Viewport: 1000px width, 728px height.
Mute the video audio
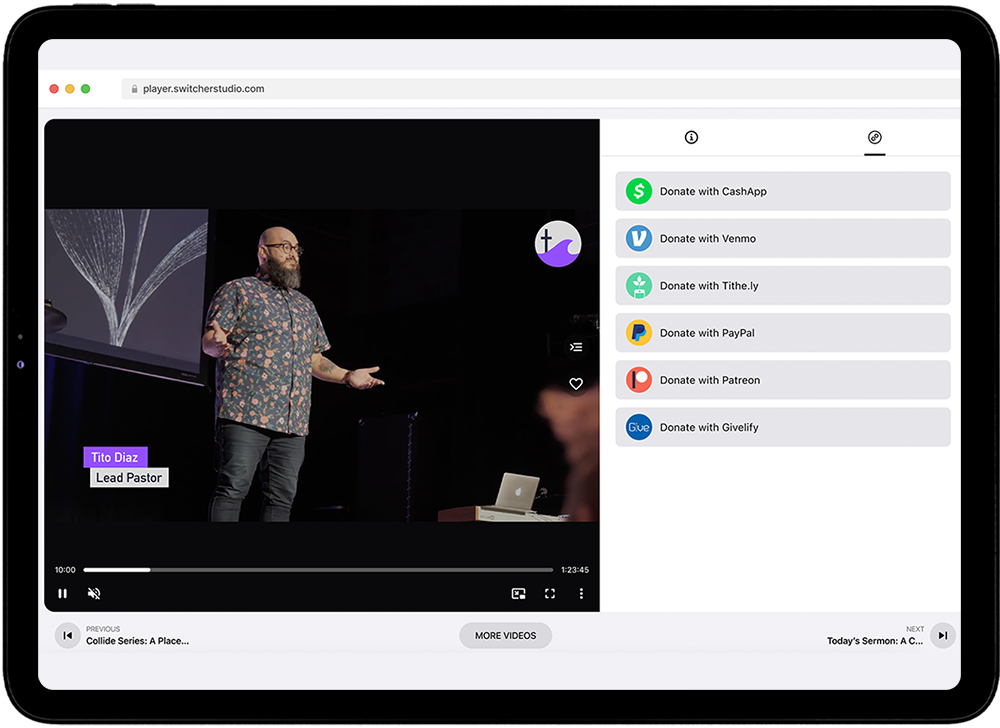pos(94,593)
